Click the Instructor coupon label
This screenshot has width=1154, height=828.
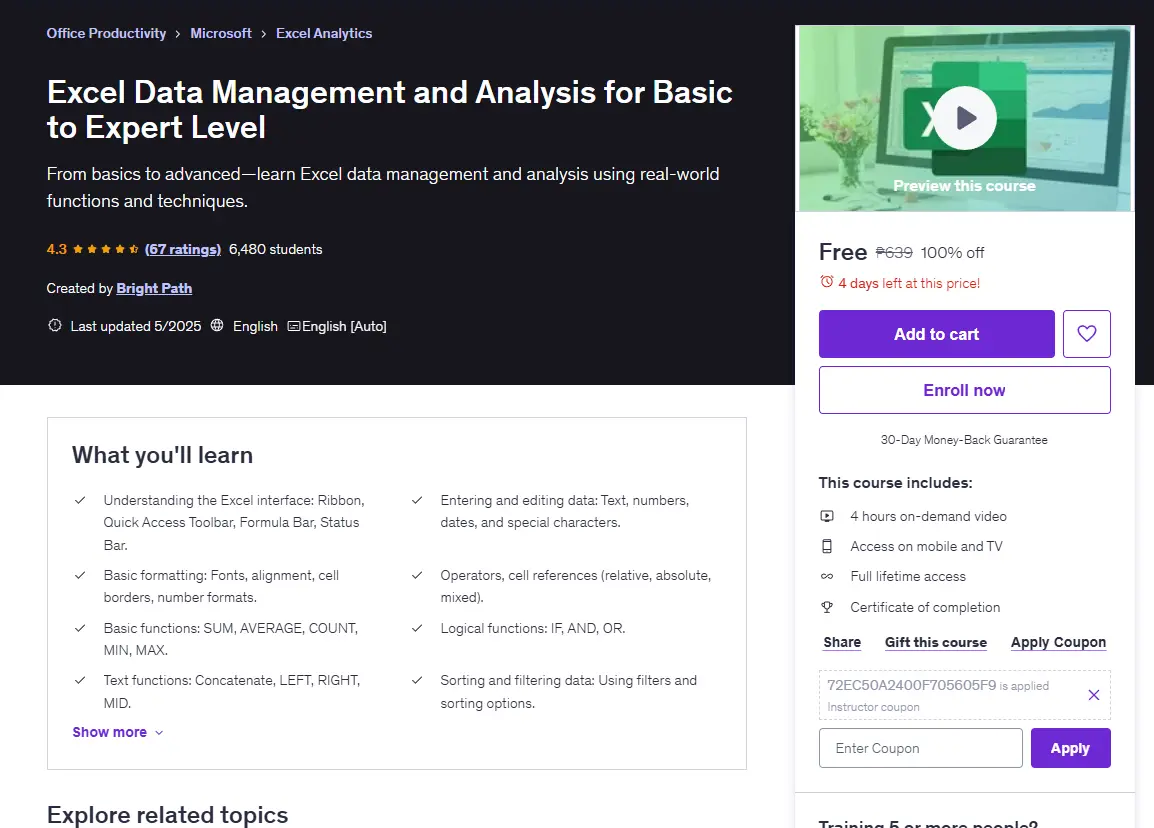pyautogui.click(x=873, y=707)
